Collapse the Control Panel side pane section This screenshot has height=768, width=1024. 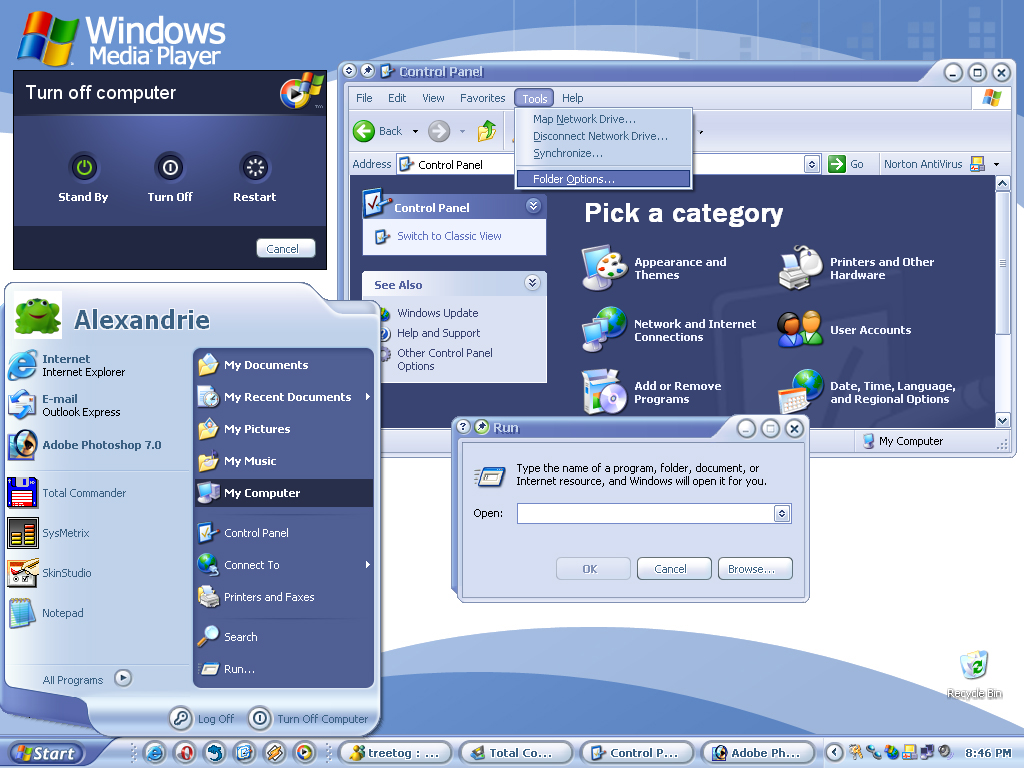click(x=534, y=206)
